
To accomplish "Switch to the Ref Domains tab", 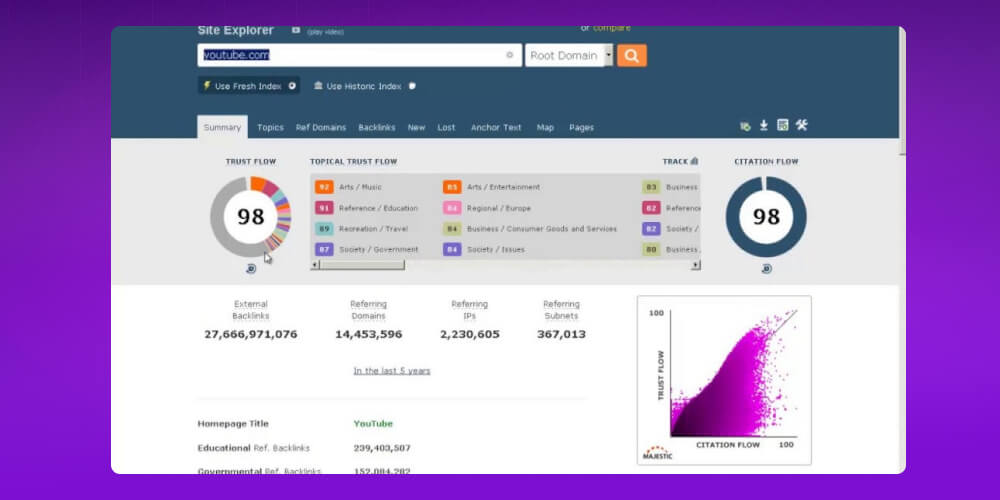I will [x=321, y=128].
